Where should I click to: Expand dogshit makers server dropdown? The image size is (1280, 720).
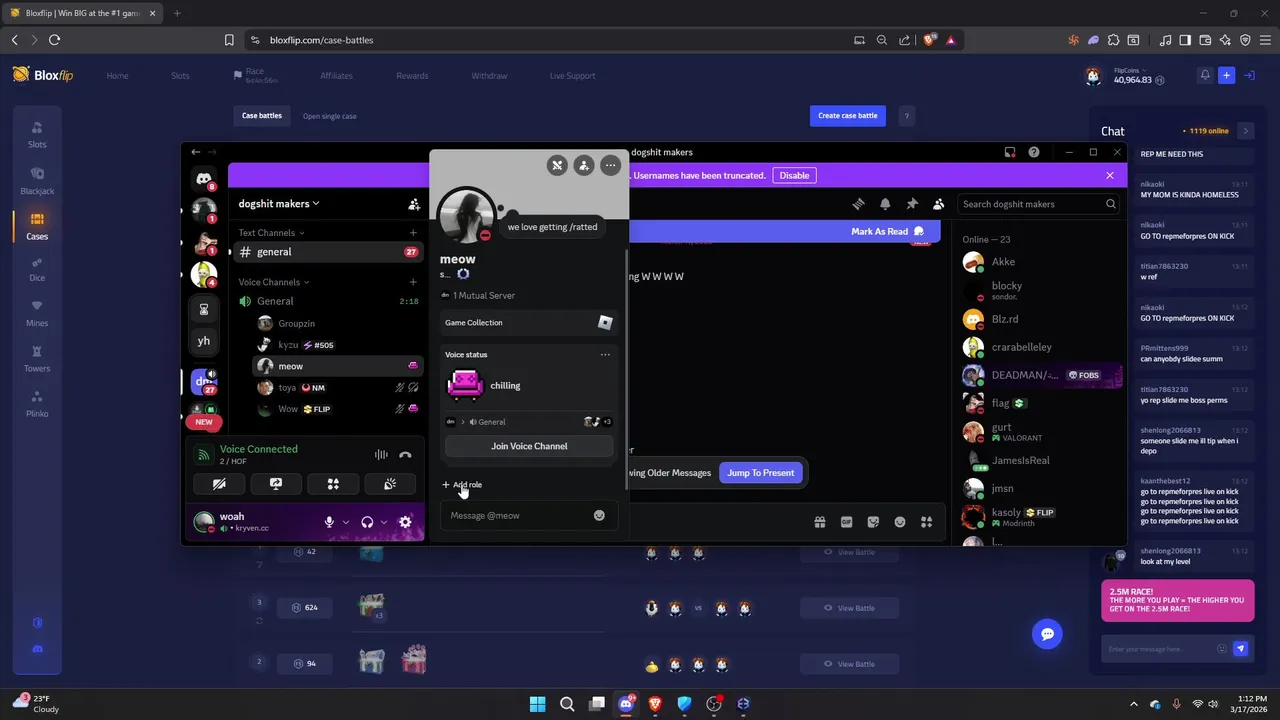tap(279, 204)
